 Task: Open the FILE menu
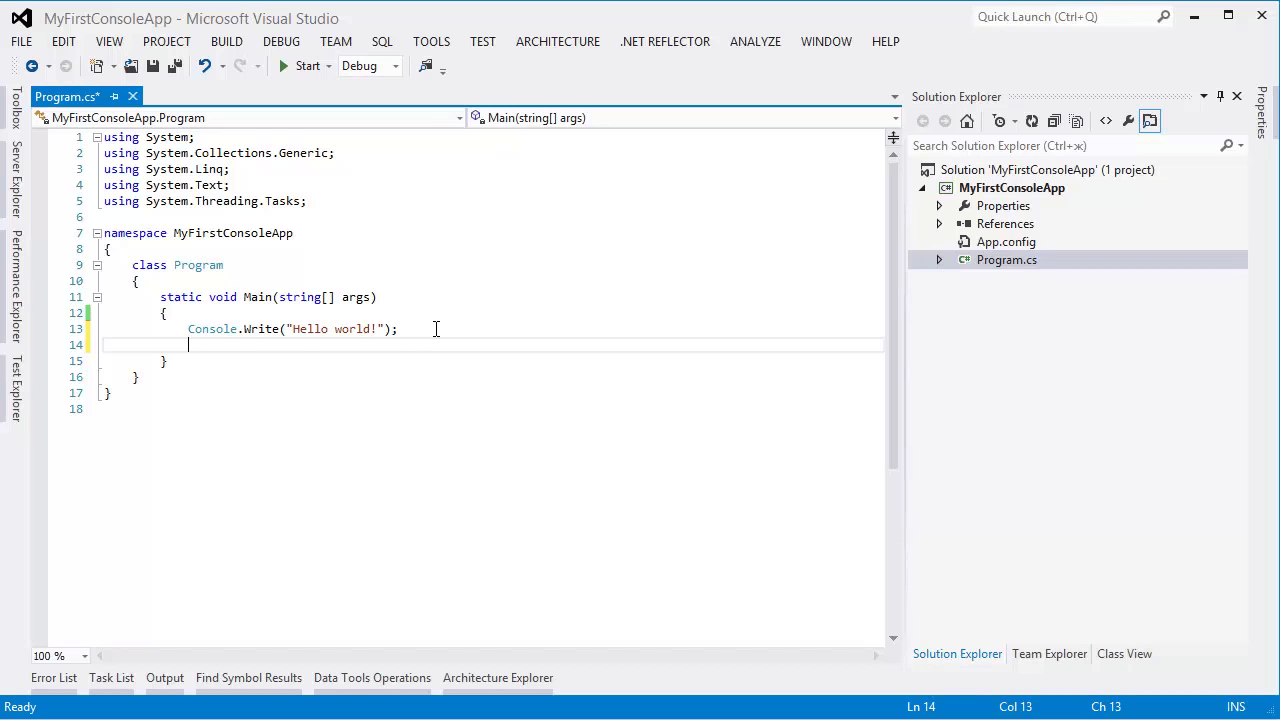point(22,41)
